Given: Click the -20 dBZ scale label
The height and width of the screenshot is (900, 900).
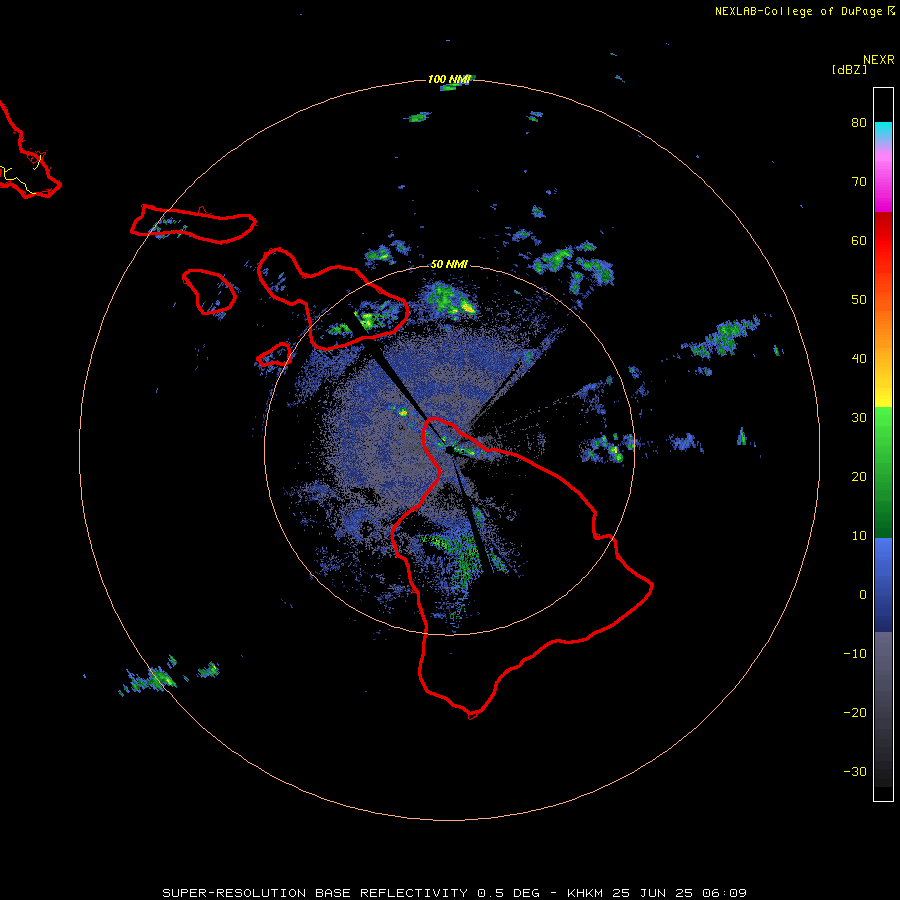Looking at the screenshot, I should point(855,712).
